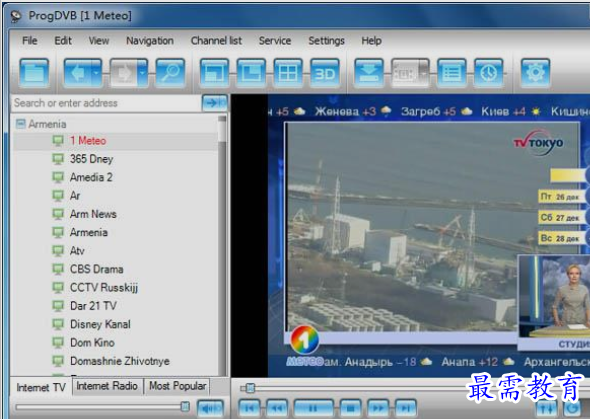Open the File menu
590x419 pixels.
click(x=30, y=41)
